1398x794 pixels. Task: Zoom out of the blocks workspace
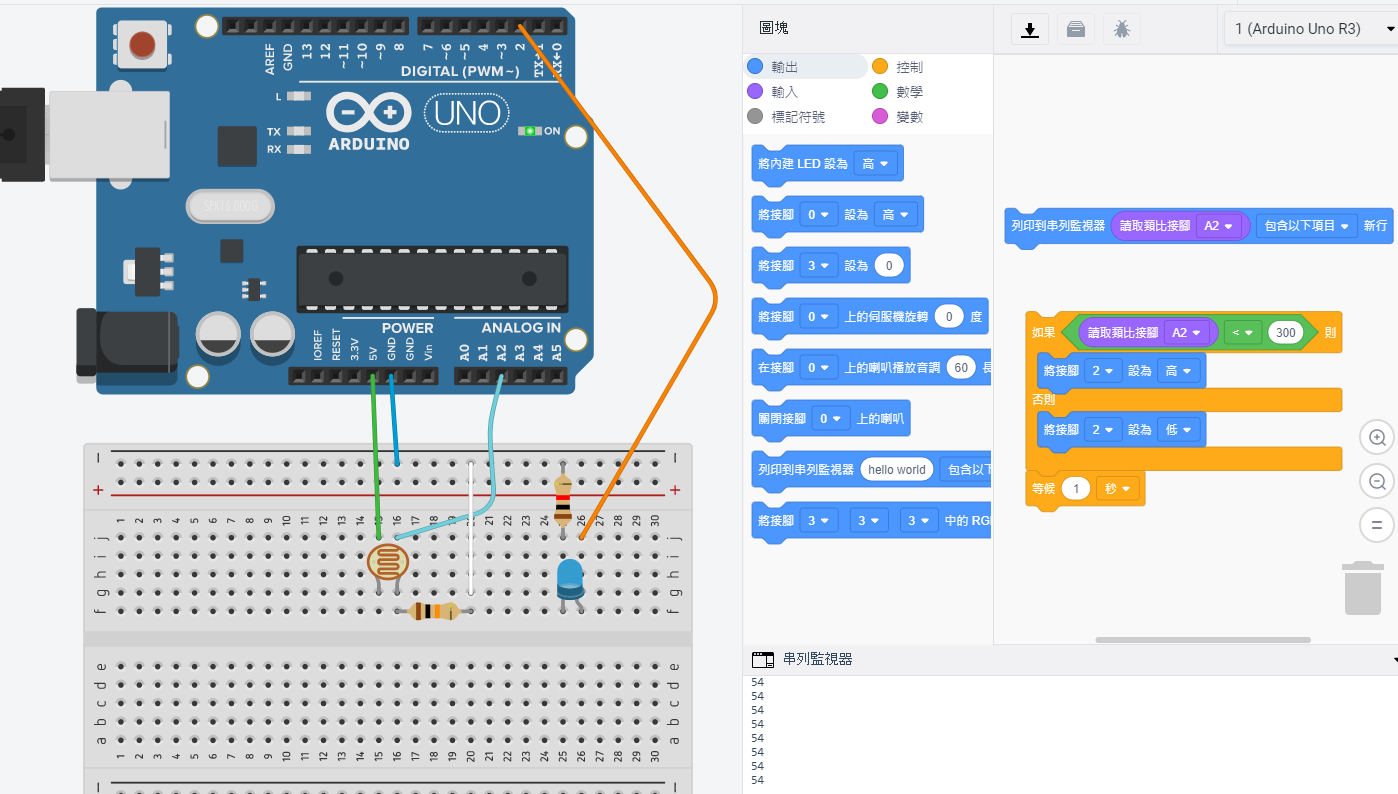(1377, 481)
